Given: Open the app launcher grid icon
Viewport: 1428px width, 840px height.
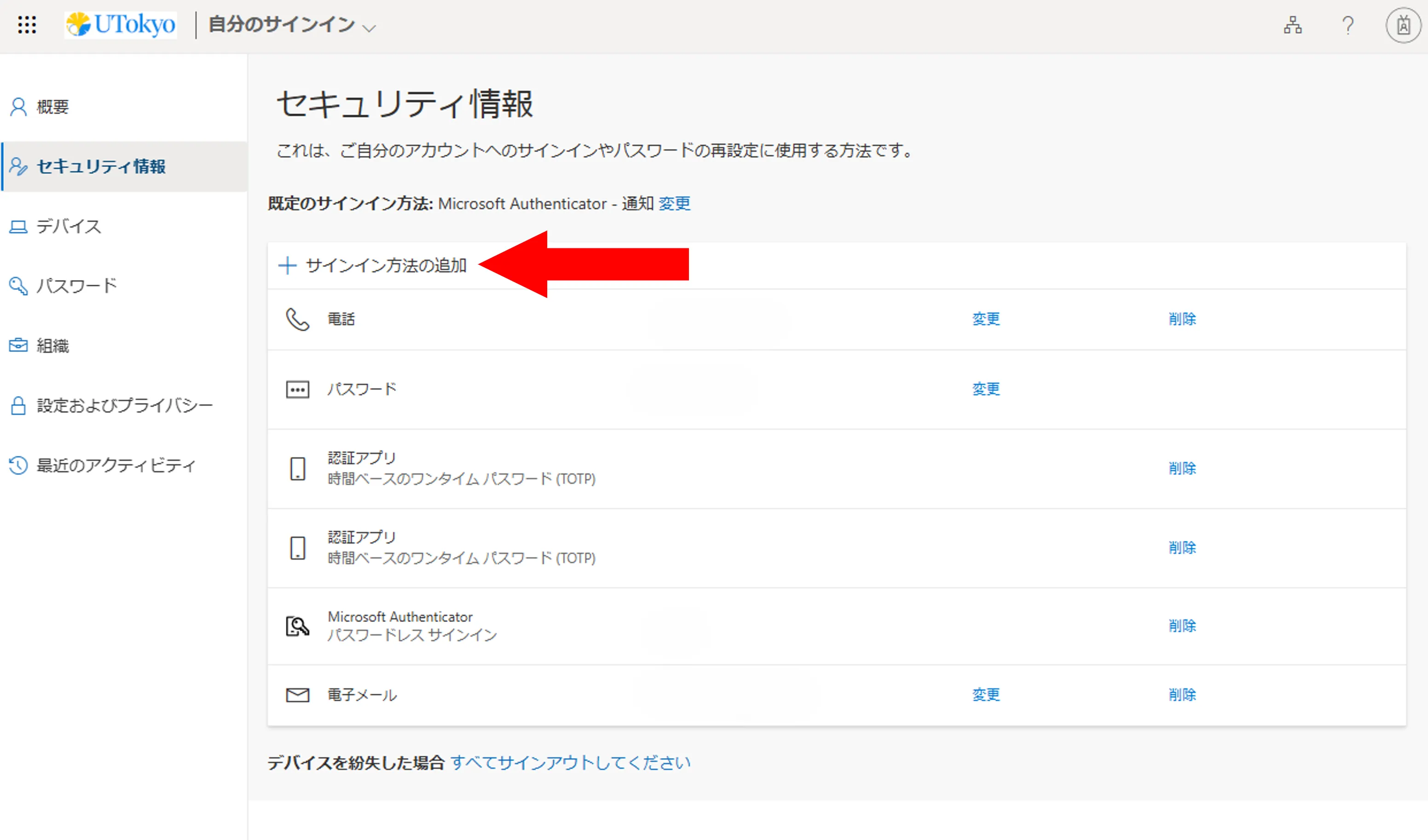Looking at the screenshot, I should (27, 25).
